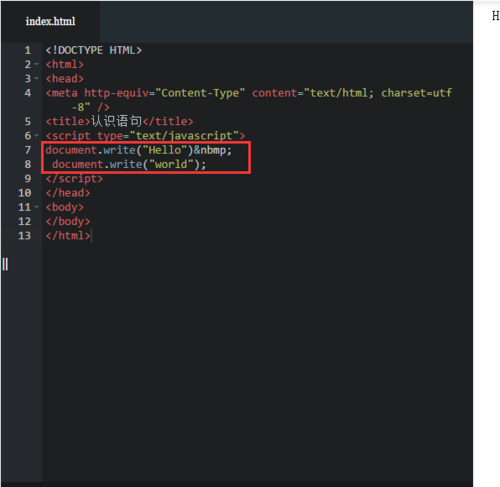Click line number 13 in the gutter
The image size is (500, 487).
[24, 236]
